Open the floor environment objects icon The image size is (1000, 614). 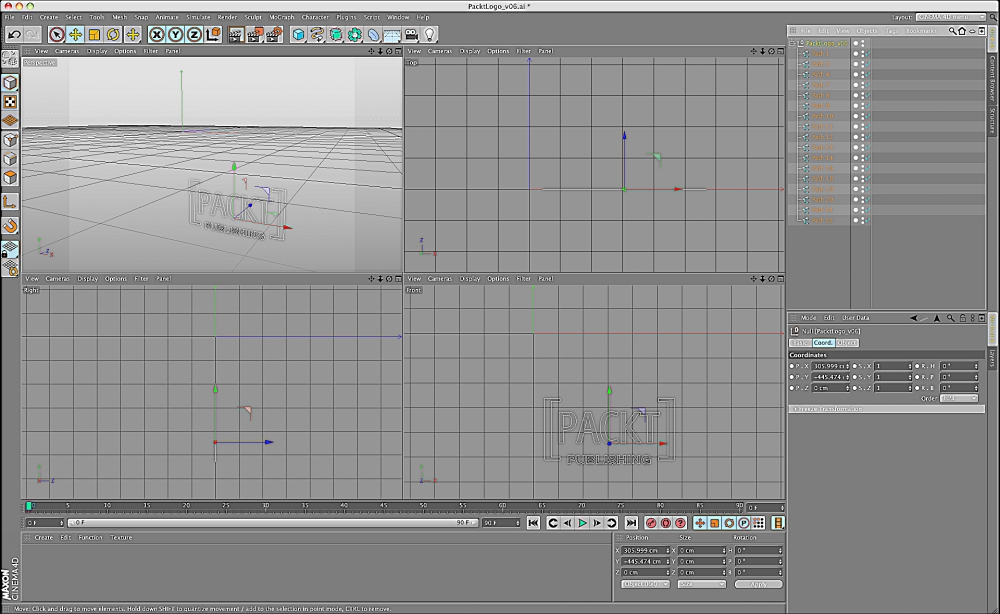(x=392, y=34)
